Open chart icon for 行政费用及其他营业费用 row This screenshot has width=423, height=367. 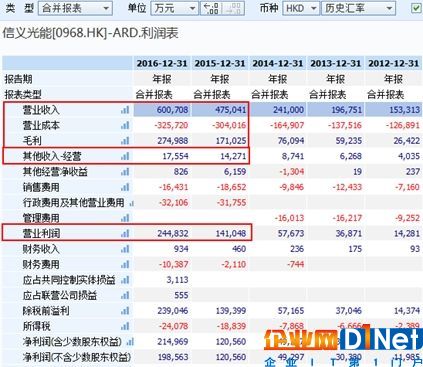point(131,203)
